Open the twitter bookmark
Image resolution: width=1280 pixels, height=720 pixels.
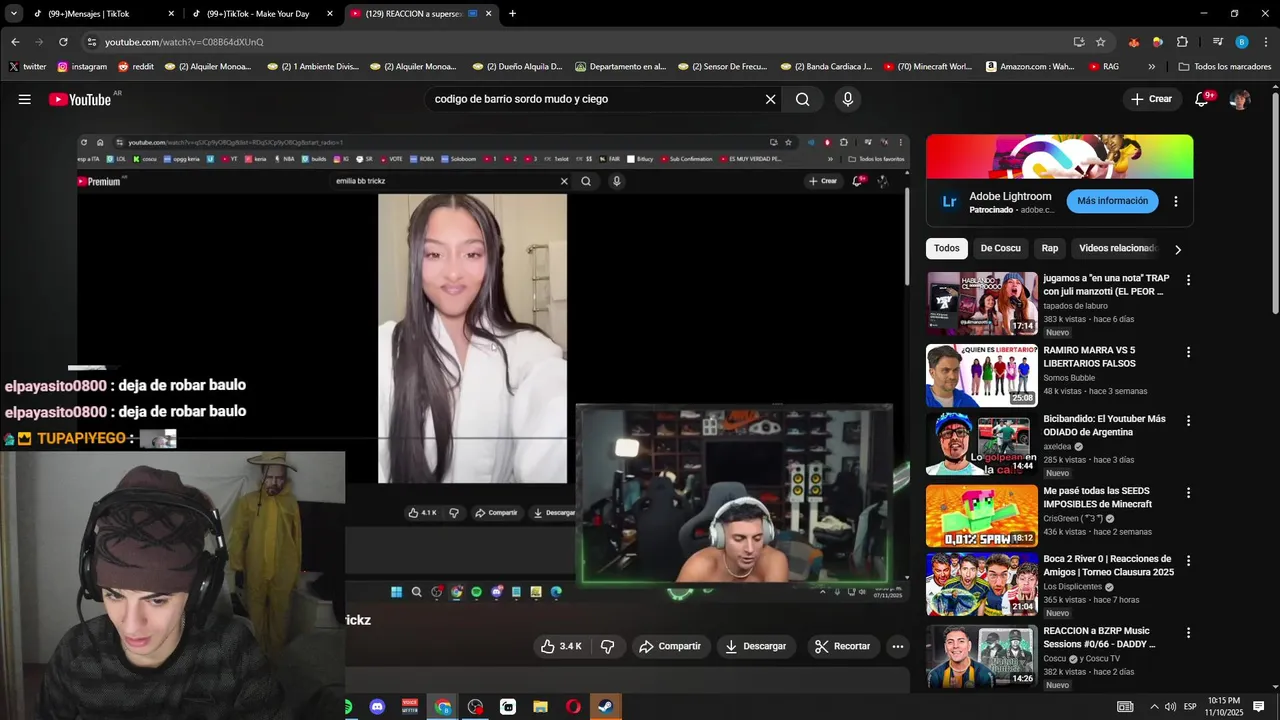[28, 67]
